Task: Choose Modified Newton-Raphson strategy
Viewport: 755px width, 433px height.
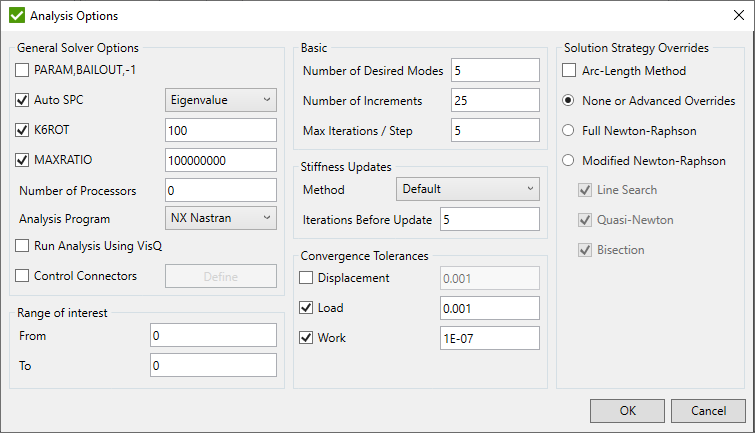Action: (569, 160)
